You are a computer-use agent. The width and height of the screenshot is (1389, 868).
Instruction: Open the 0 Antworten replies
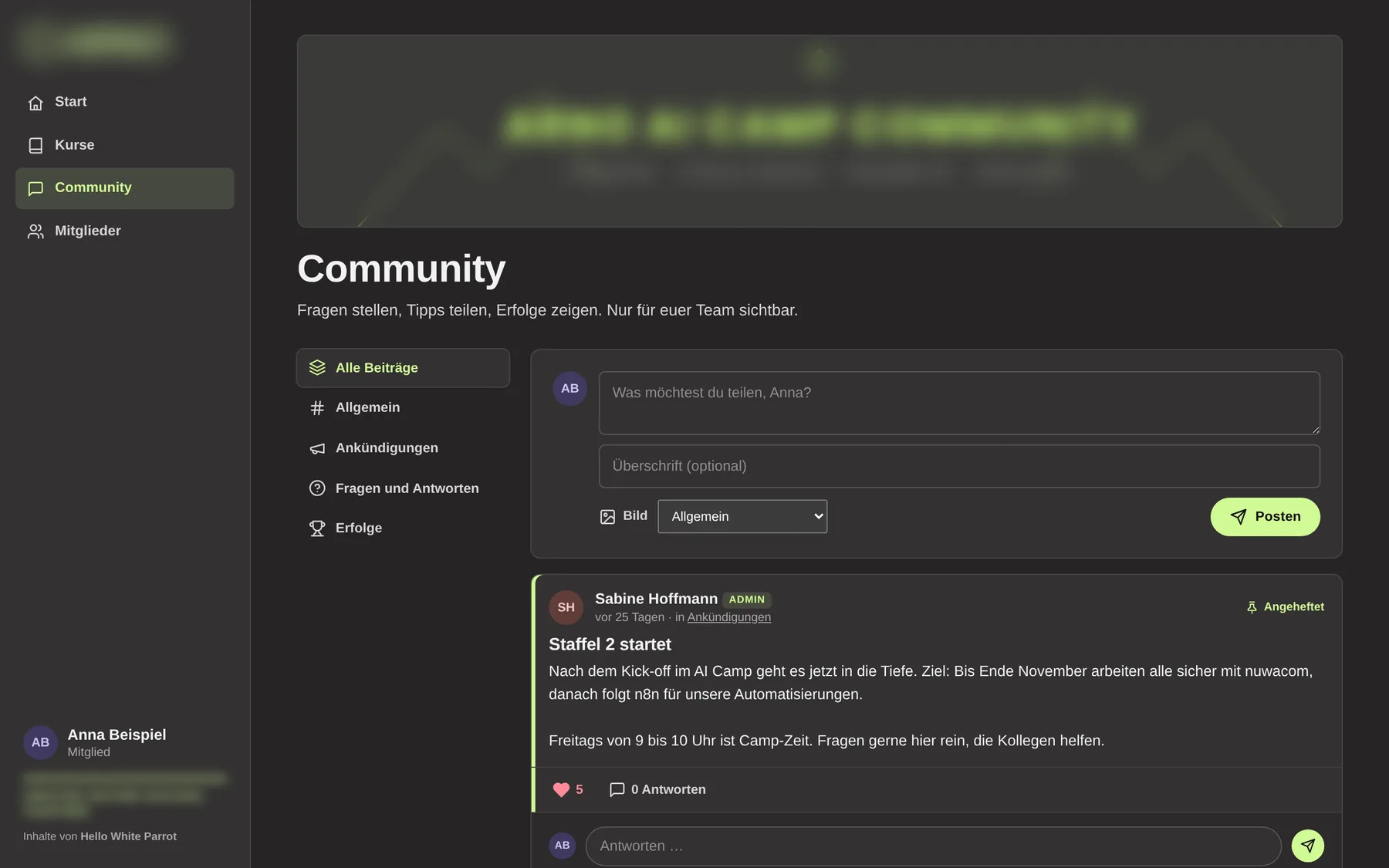point(657,790)
